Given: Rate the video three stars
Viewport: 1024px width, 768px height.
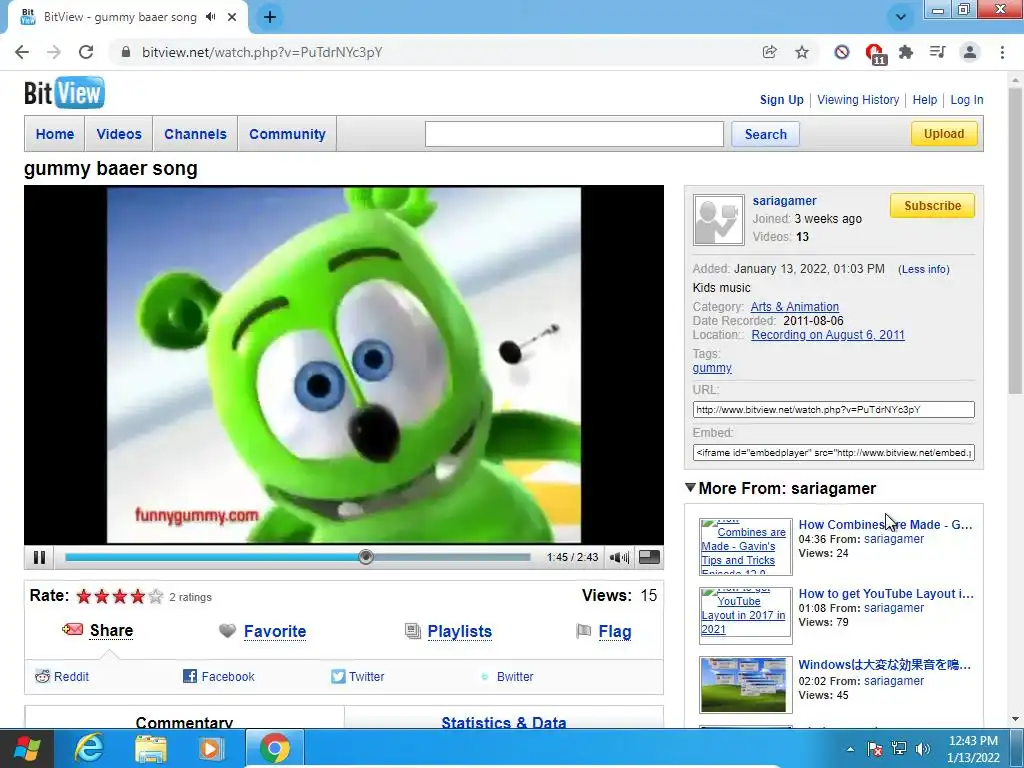Looking at the screenshot, I should click(x=120, y=596).
